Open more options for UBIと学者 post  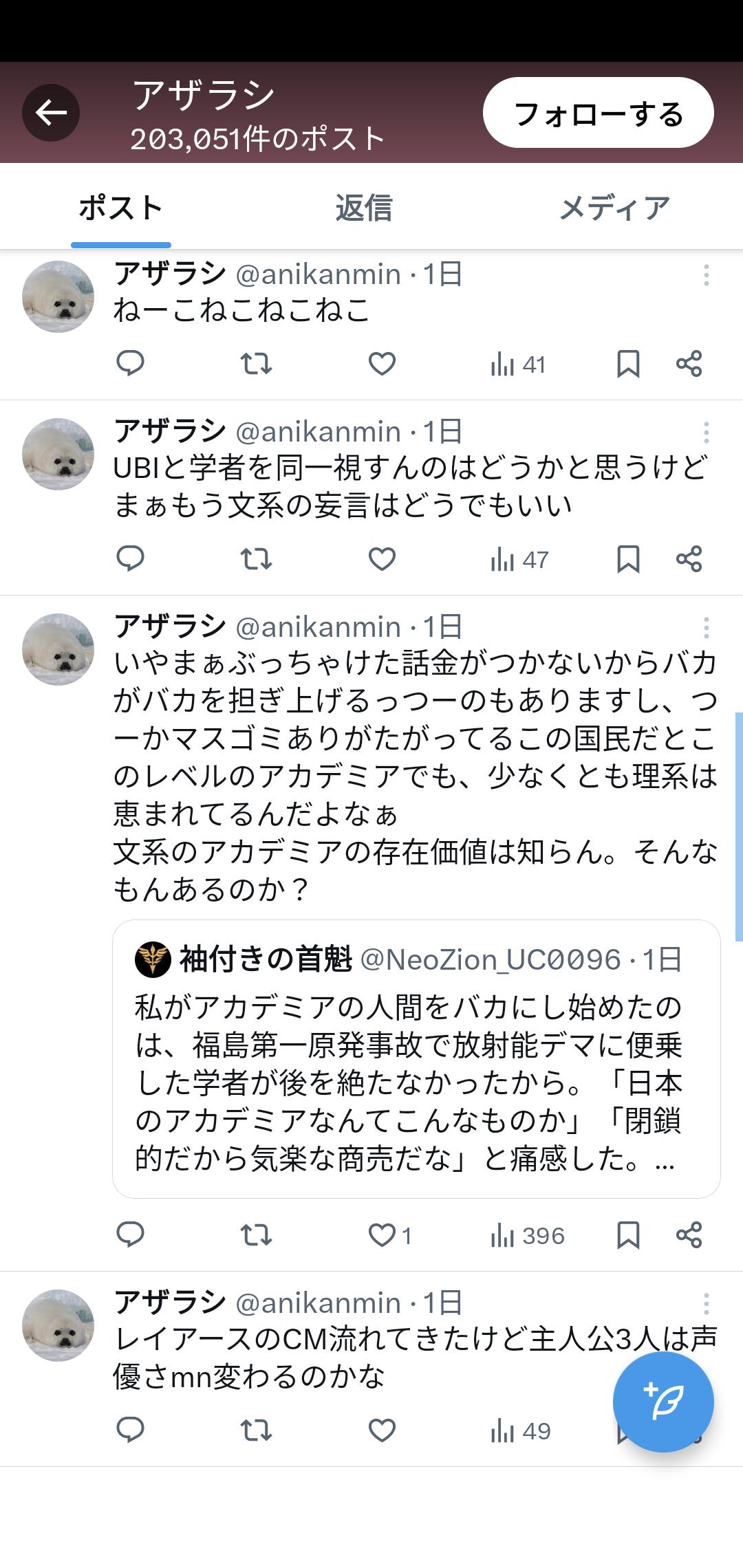pos(706,433)
